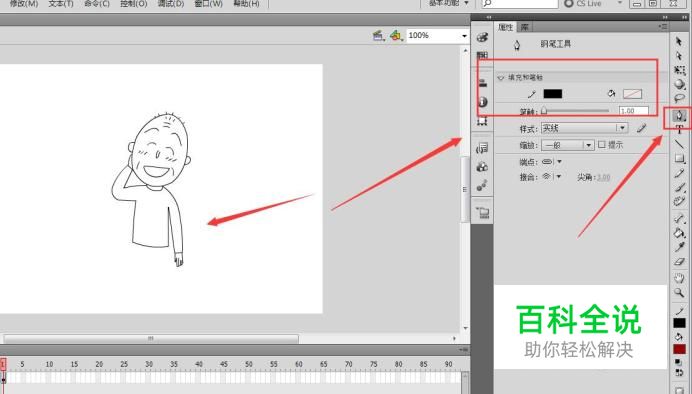The width and height of the screenshot is (692, 394).
Task: Click the toolbox dark red fill swatch
Action: [x=679, y=349]
